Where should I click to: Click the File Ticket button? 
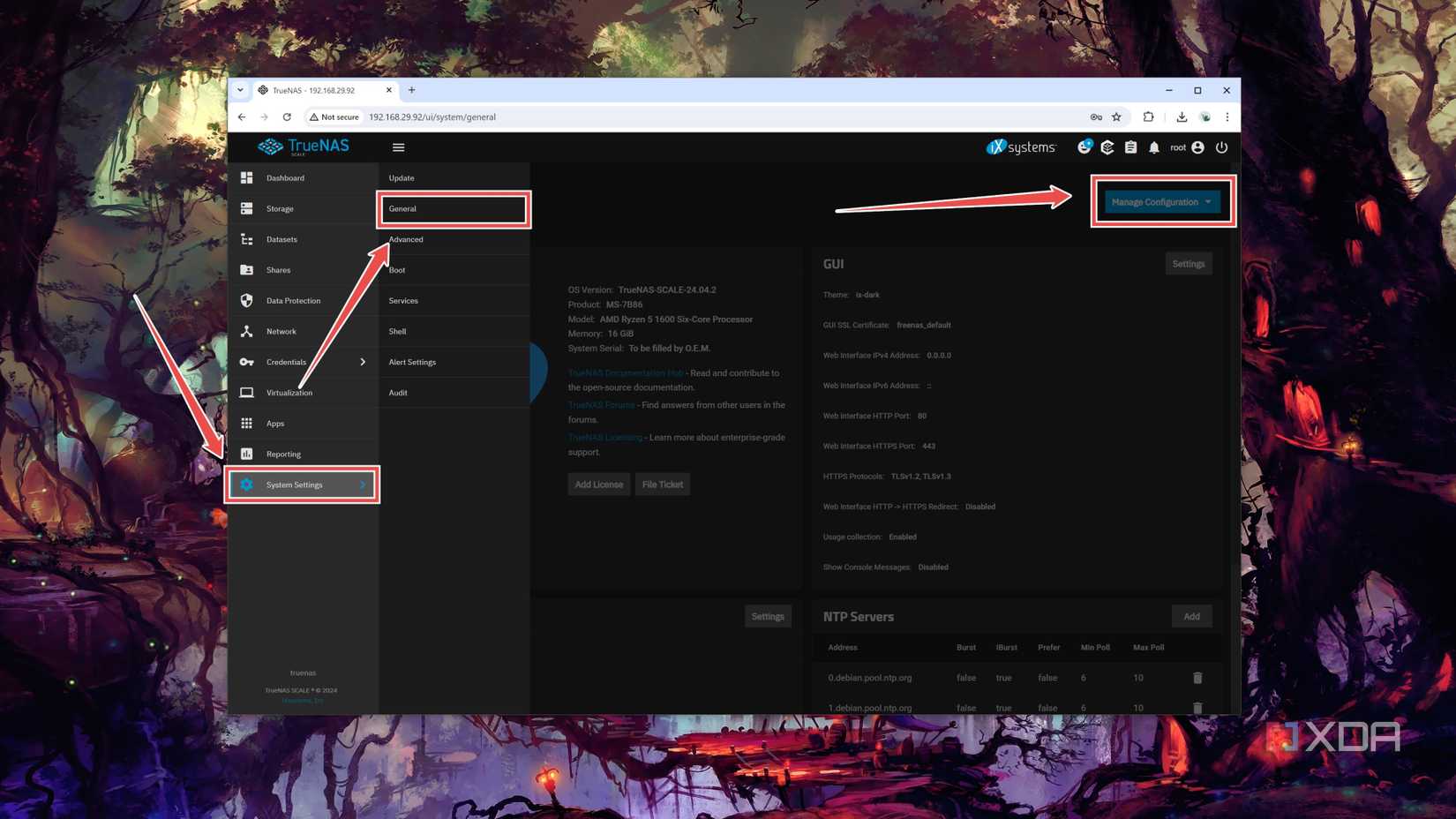[663, 485]
